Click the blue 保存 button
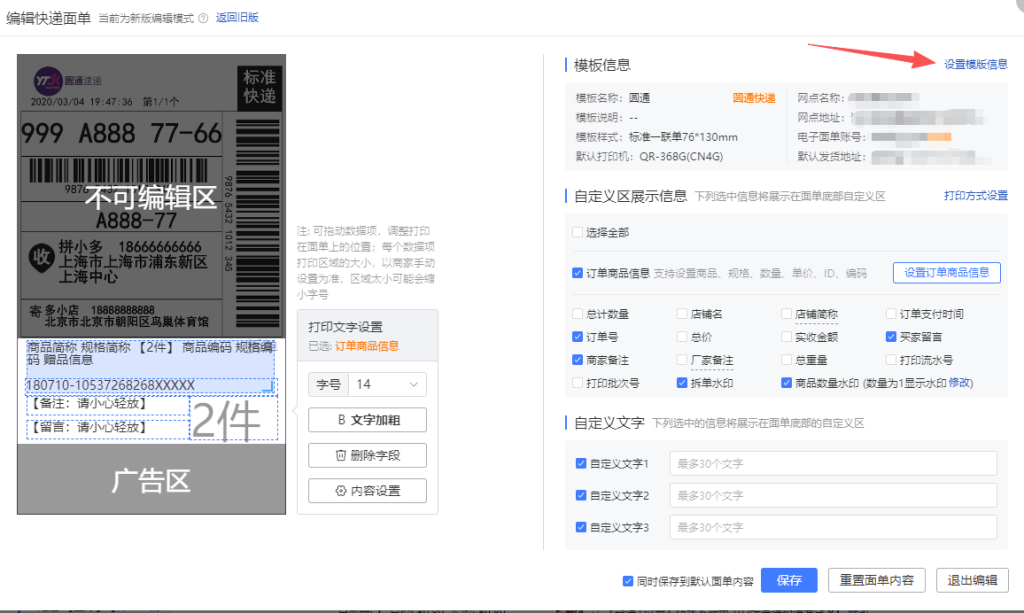 click(x=789, y=581)
